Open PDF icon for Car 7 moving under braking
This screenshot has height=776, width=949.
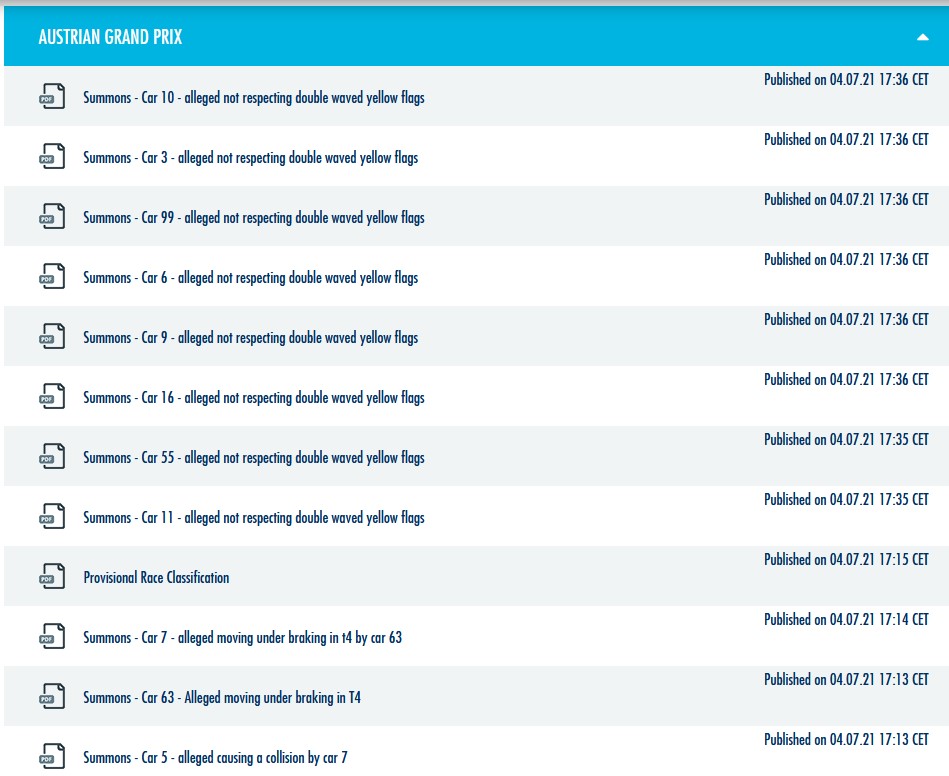tap(52, 636)
